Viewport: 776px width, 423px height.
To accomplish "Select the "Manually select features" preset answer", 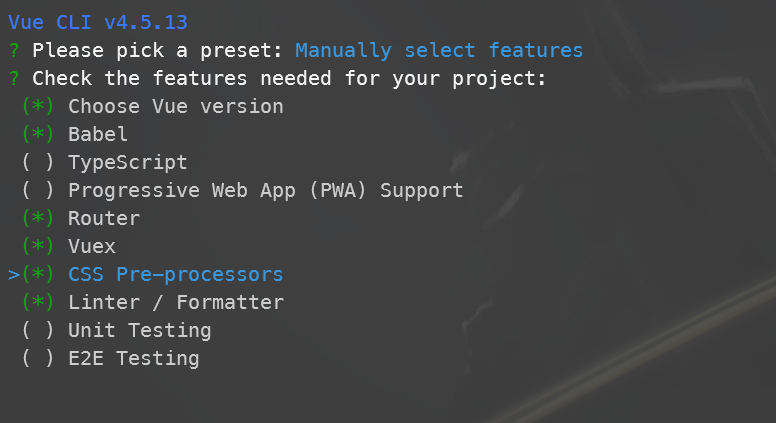I will [x=439, y=50].
